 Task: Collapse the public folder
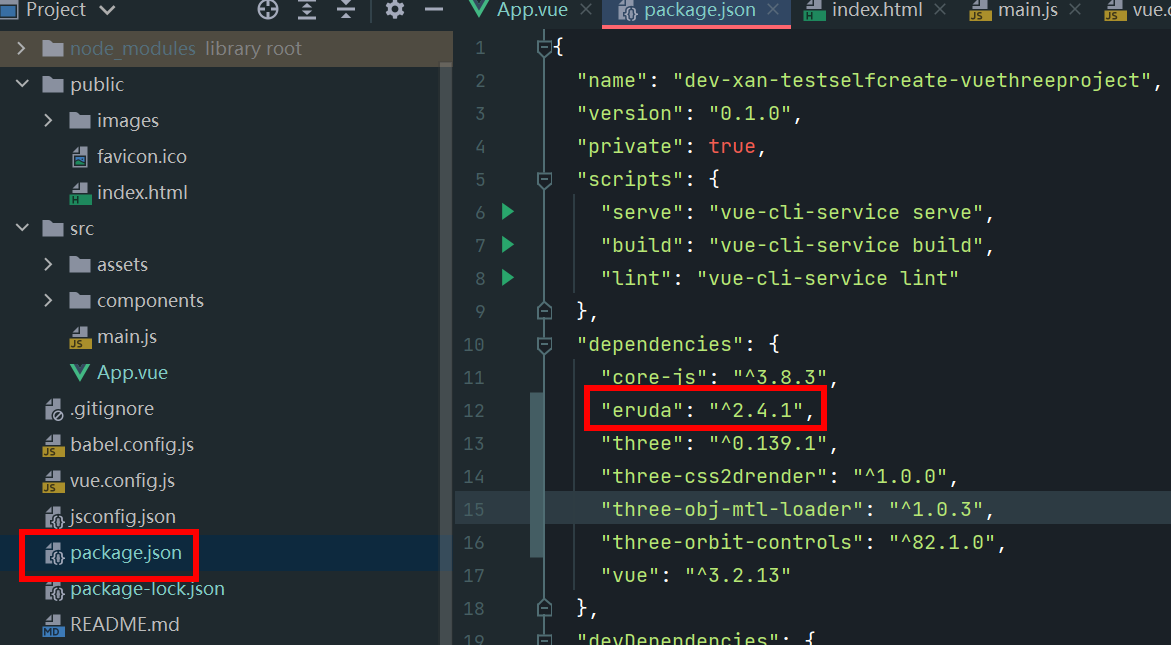(x=22, y=84)
